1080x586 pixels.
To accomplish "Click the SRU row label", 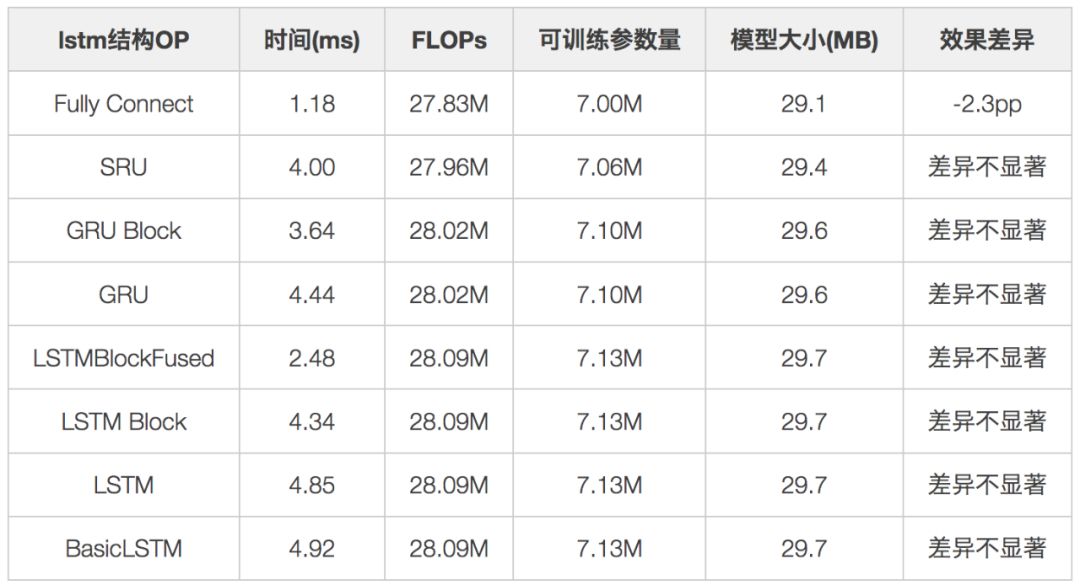I will [x=123, y=167].
